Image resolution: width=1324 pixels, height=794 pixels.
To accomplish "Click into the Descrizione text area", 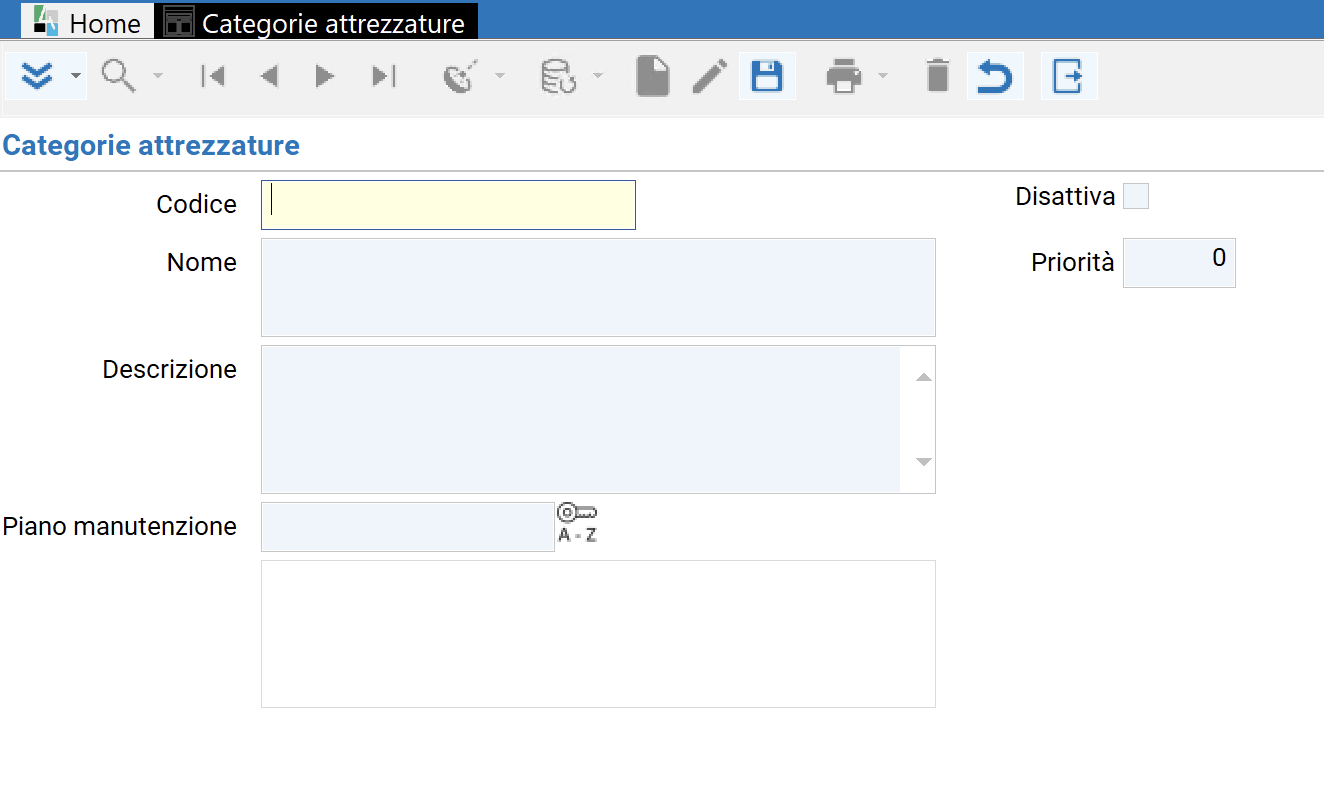I will click(581, 419).
